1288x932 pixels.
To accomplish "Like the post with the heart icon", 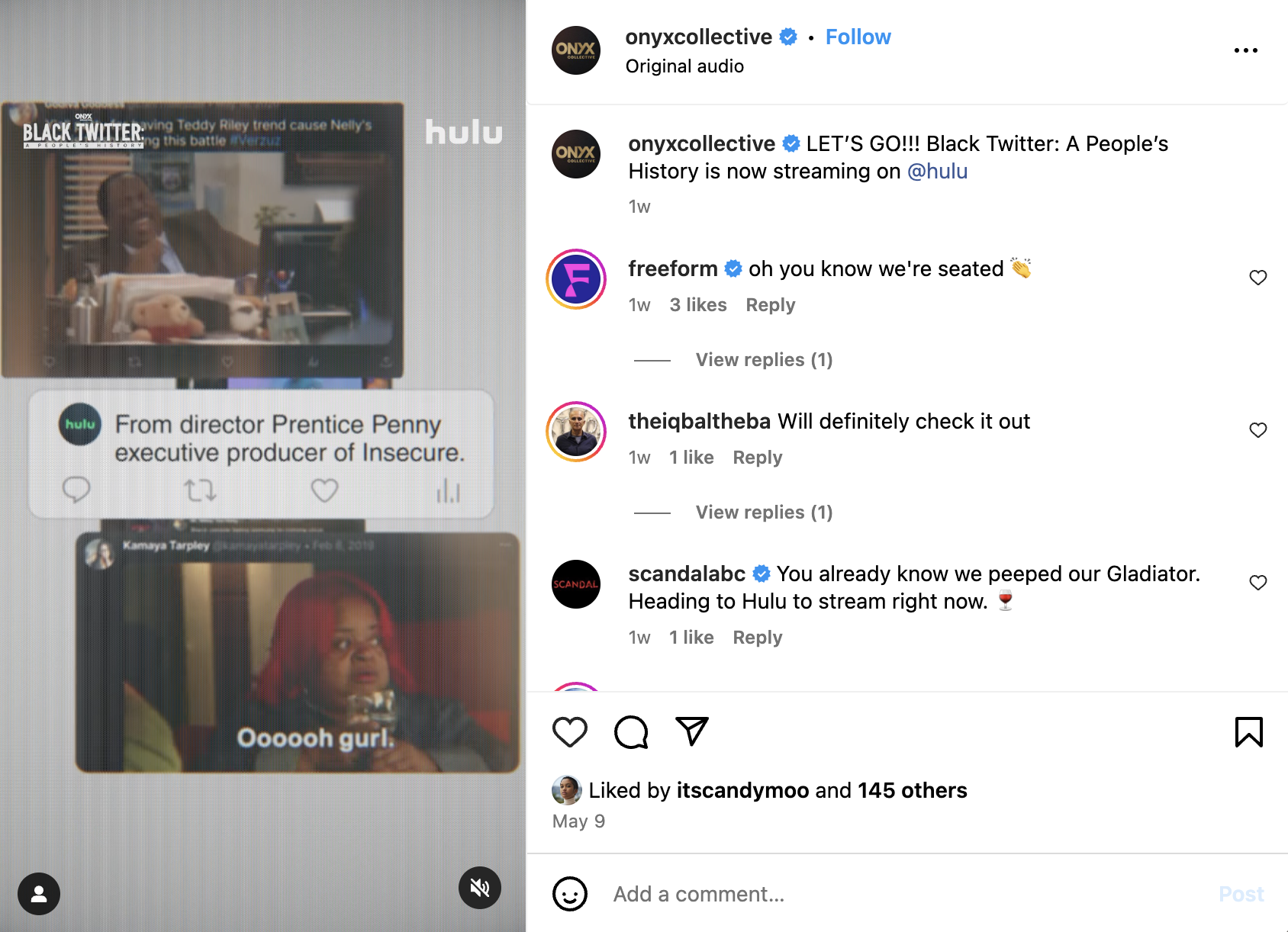I will (x=570, y=732).
